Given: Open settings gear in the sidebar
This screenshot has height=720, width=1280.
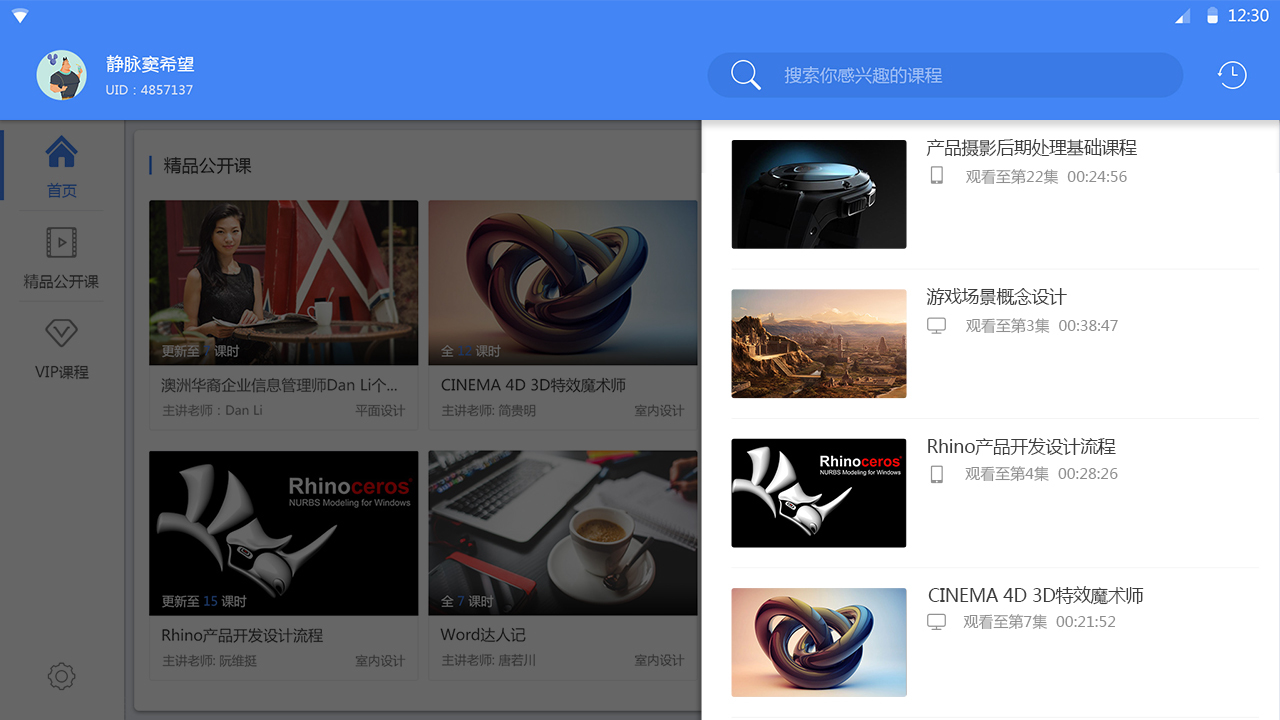Looking at the screenshot, I should [62, 677].
